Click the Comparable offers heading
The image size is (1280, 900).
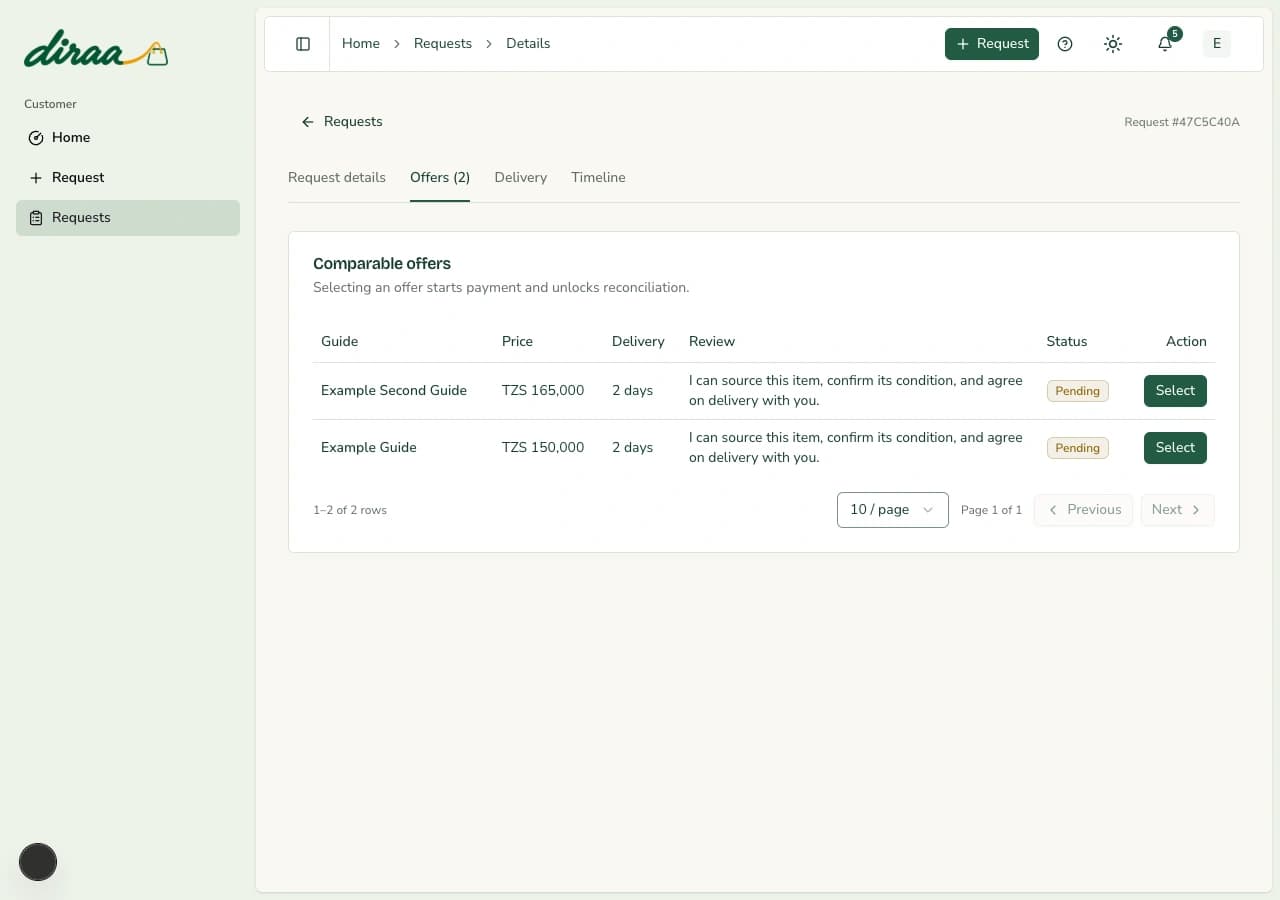[x=382, y=264]
